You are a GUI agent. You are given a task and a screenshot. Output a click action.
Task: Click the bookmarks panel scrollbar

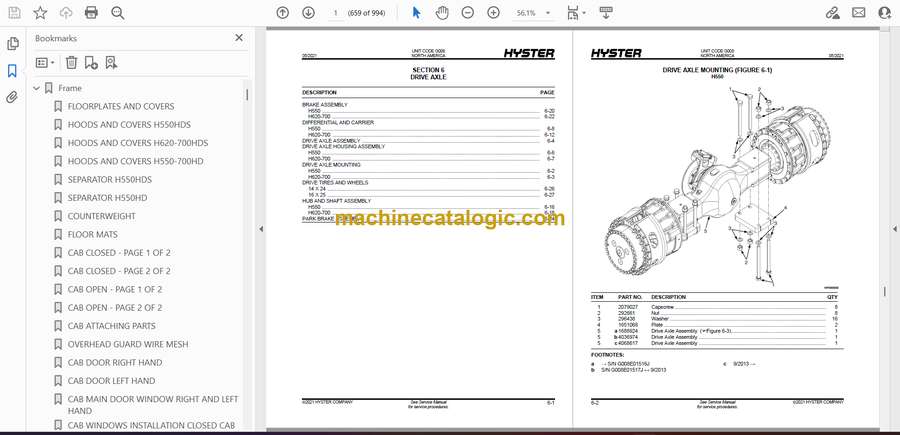pyautogui.click(x=247, y=95)
